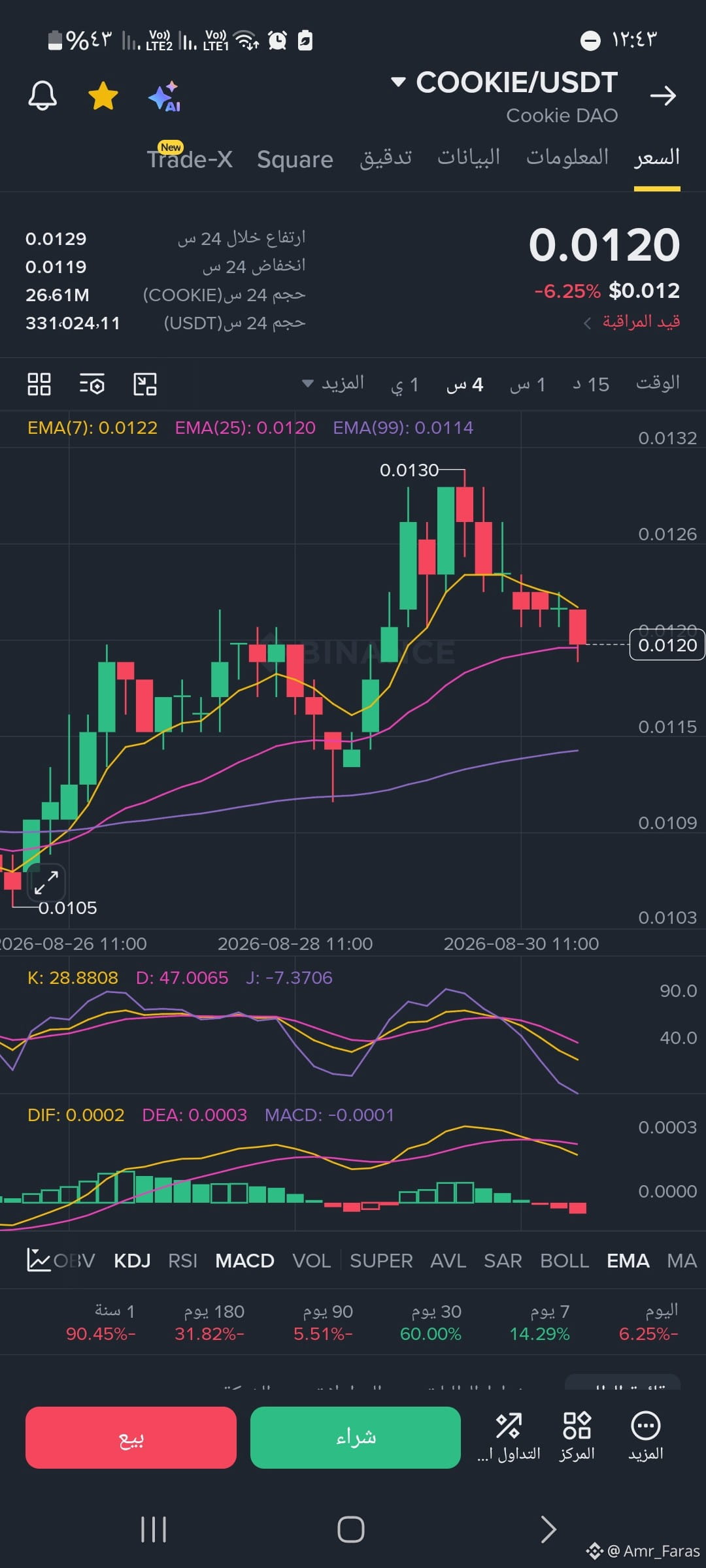The width and height of the screenshot is (706, 1568).
Task: Tap the big 0.0120 last price
Action: pos(605,245)
